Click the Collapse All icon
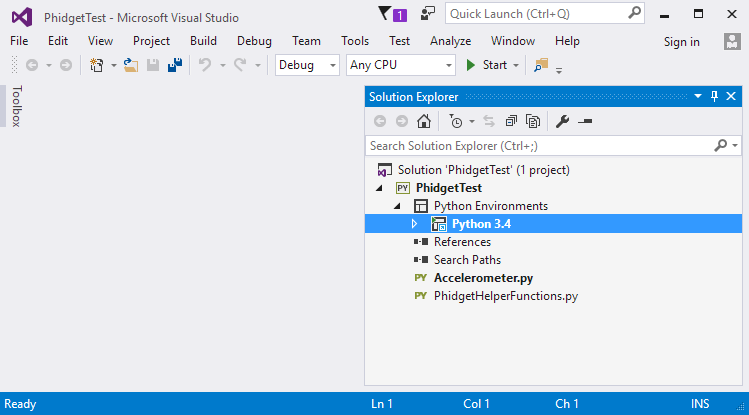Viewport: 749px width, 415px height. 511,121
